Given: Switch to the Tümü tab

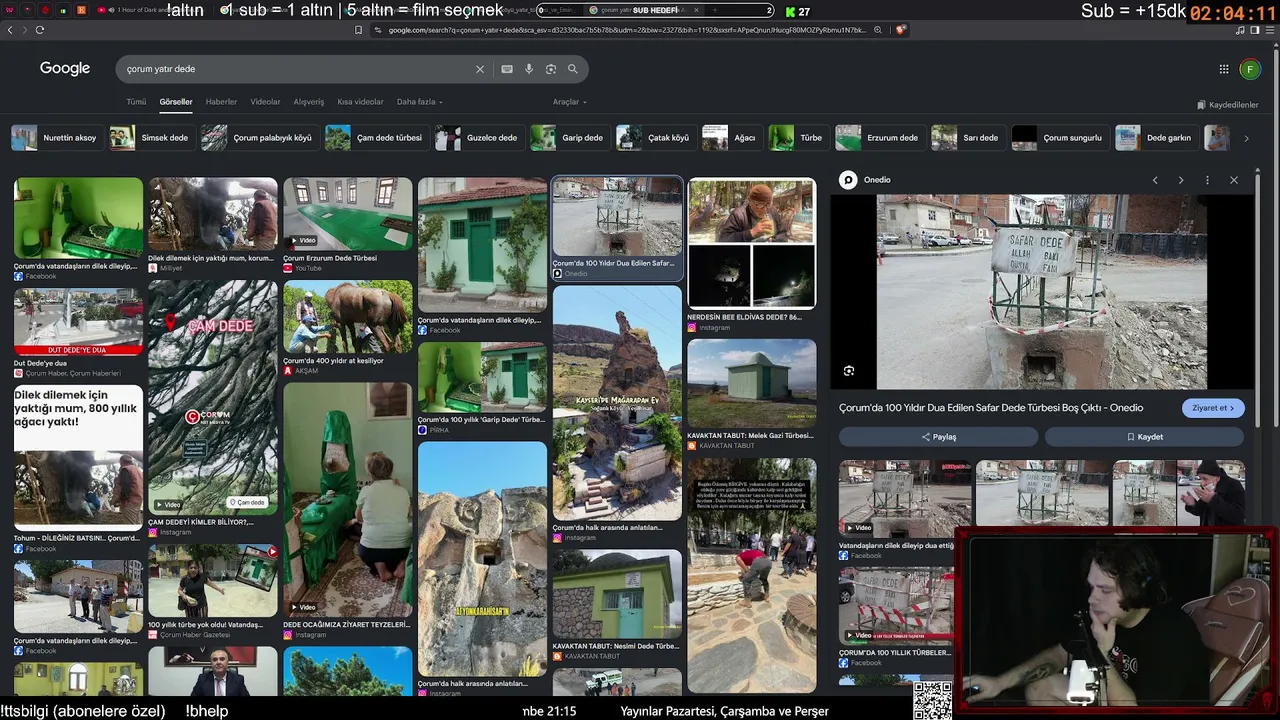Looking at the screenshot, I should pos(136,102).
